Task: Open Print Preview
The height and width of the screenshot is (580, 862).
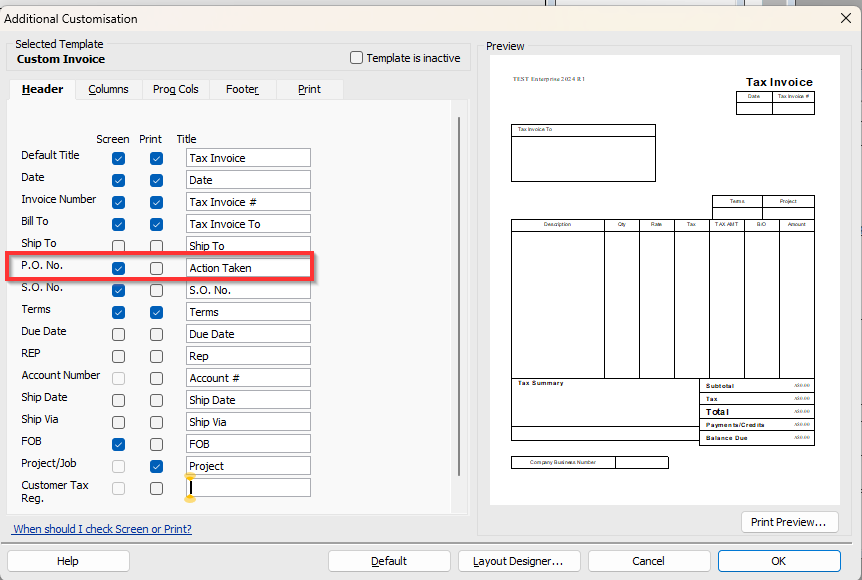Action: click(x=789, y=522)
